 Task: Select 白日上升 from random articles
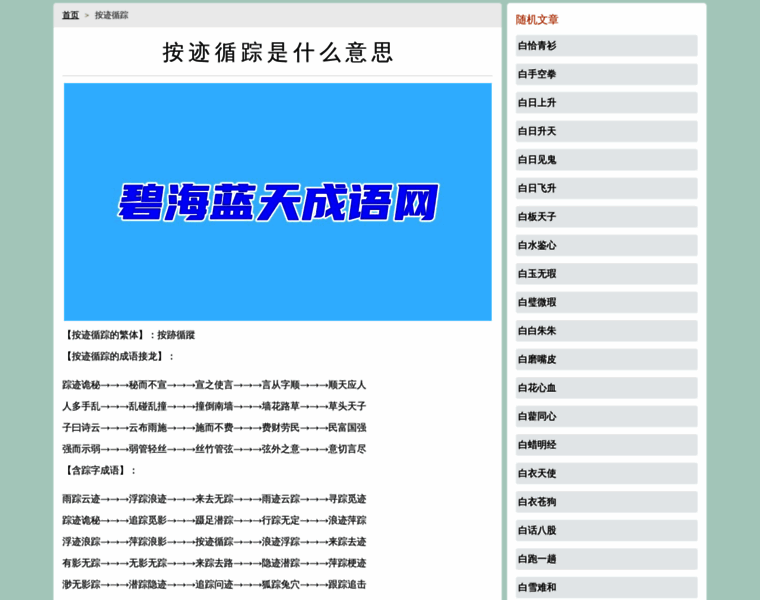pyautogui.click(x=537, y=103)
